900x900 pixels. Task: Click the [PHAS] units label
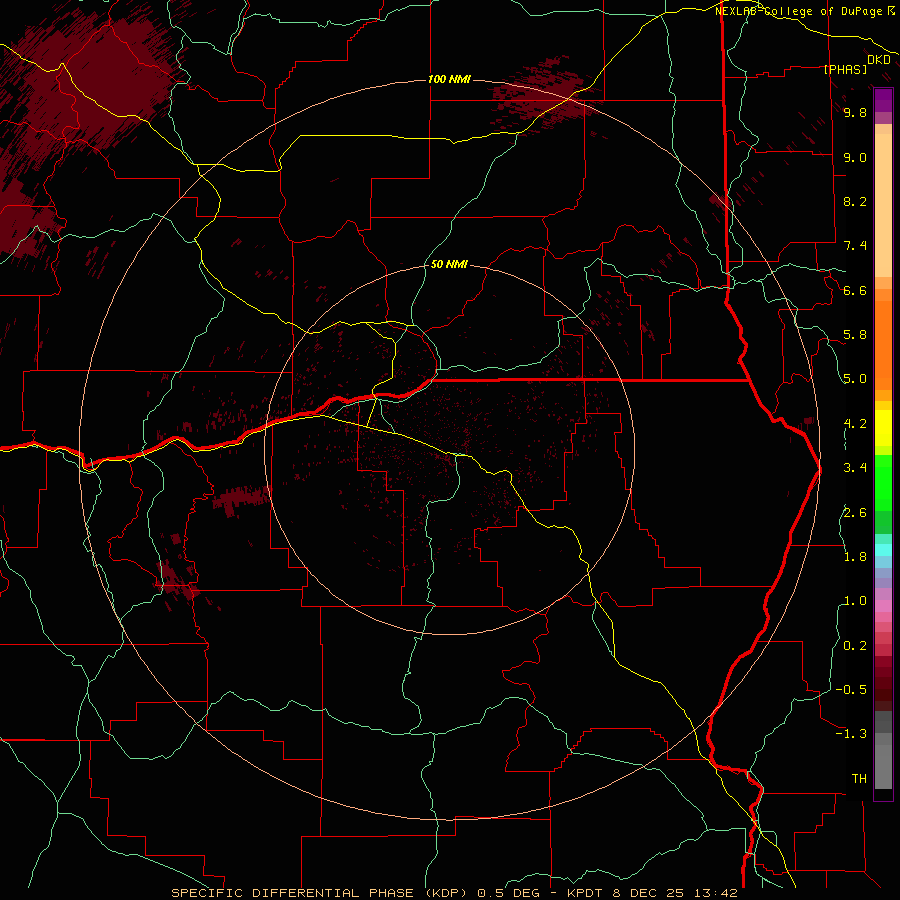point(845,69)
